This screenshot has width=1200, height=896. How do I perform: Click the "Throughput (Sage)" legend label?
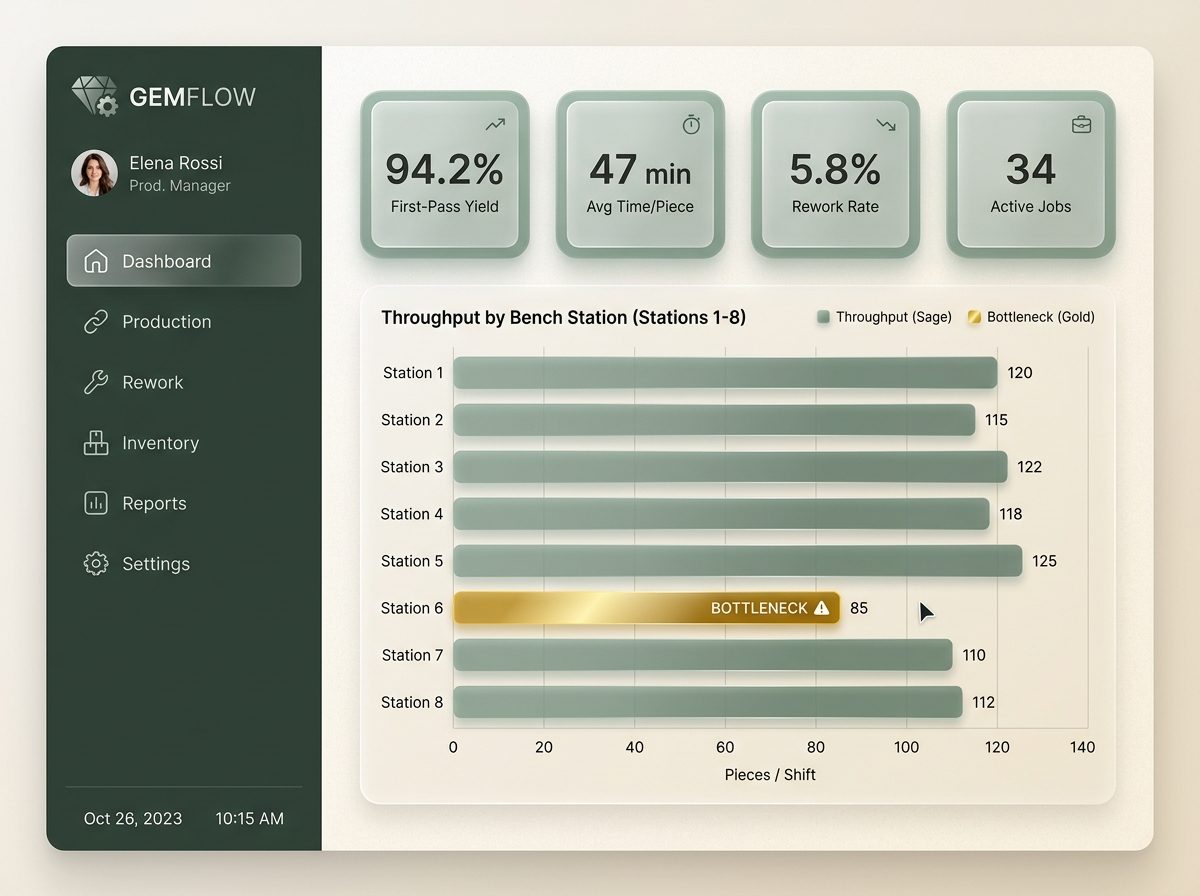894,317
